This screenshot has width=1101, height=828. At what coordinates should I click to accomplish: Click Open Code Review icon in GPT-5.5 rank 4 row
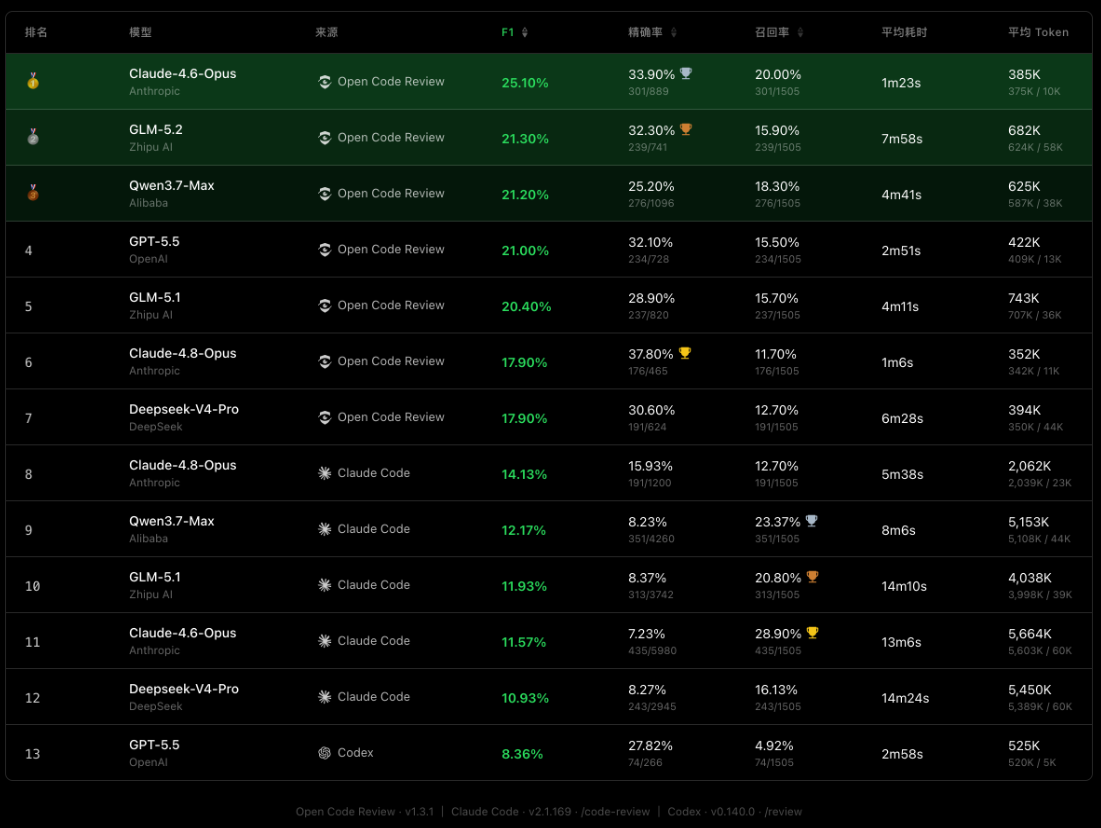click(324, 249)
